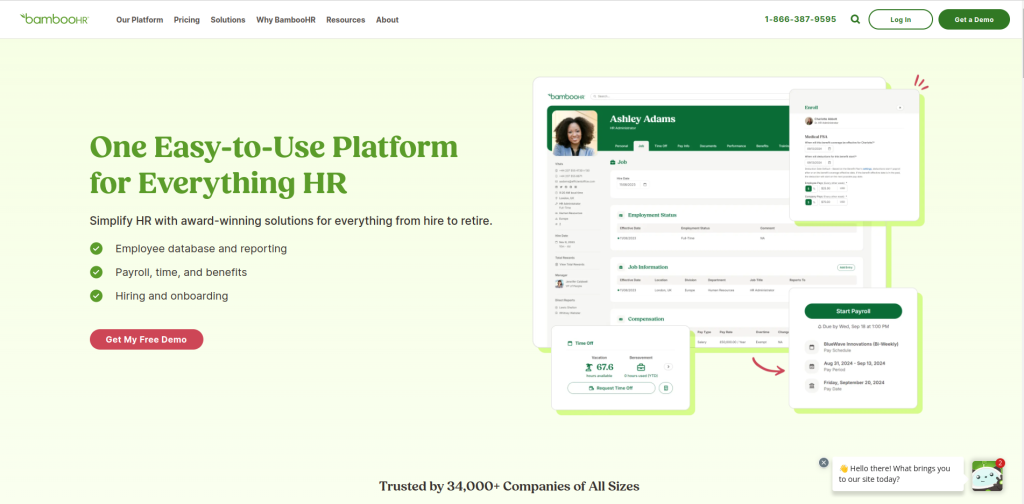Open the Why BambooHR menu item
1024x504 pixels.
(285, 20)
